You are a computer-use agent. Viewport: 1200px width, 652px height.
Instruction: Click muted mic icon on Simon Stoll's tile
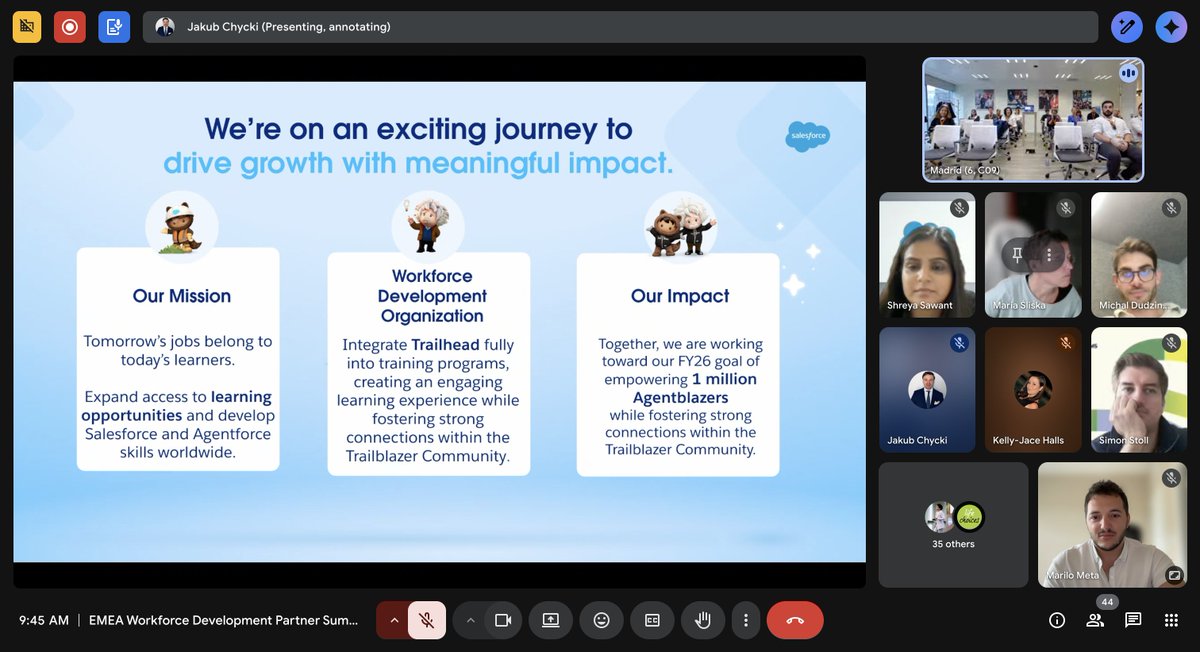pyautogui.click(x=1171, y=343)
